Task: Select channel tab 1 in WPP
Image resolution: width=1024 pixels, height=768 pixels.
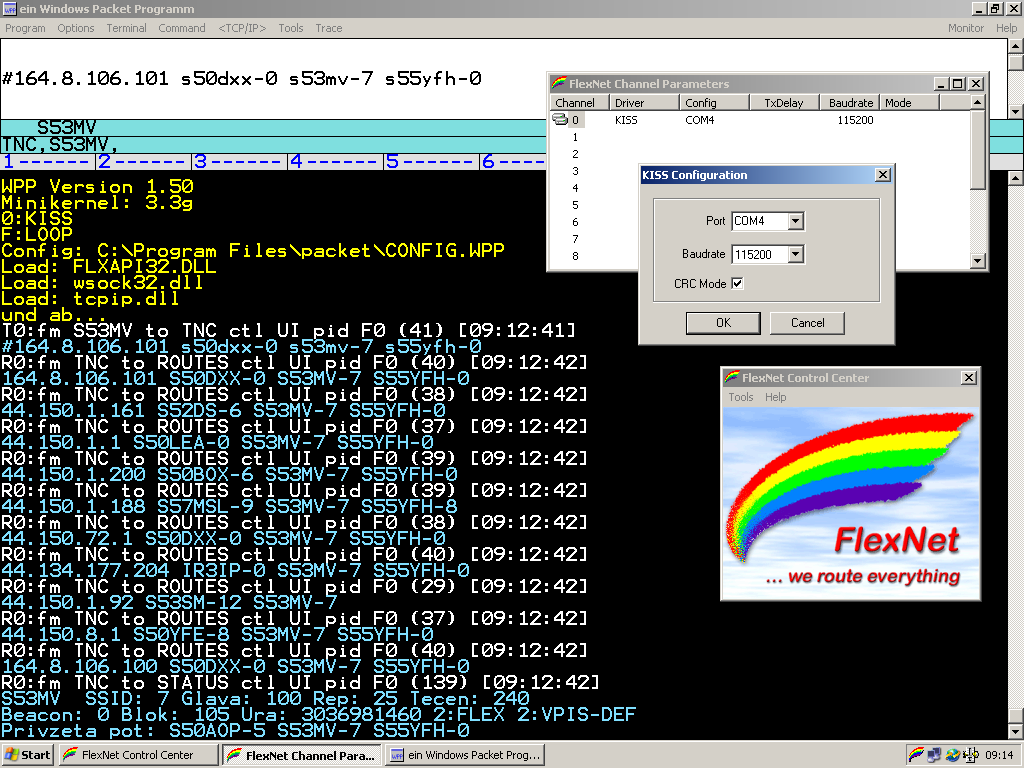Action: (x=48, y=161)
